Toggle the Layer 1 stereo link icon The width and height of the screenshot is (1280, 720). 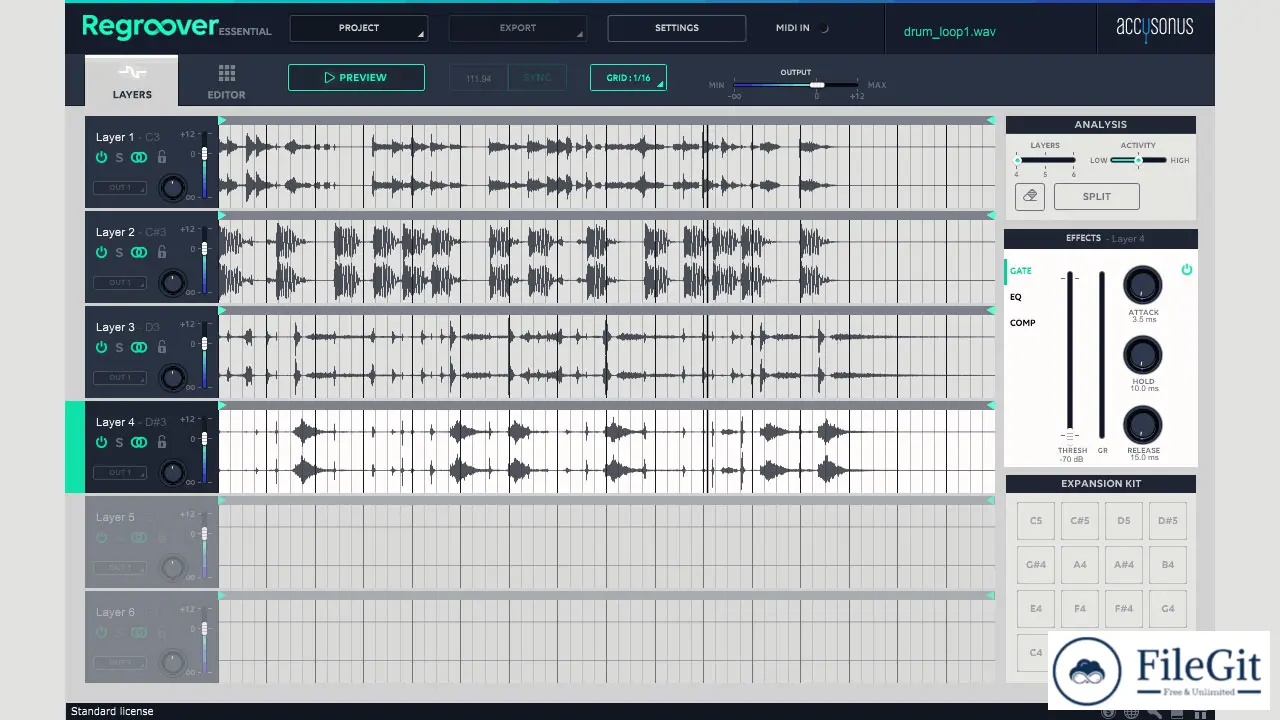tap(139, 157)
